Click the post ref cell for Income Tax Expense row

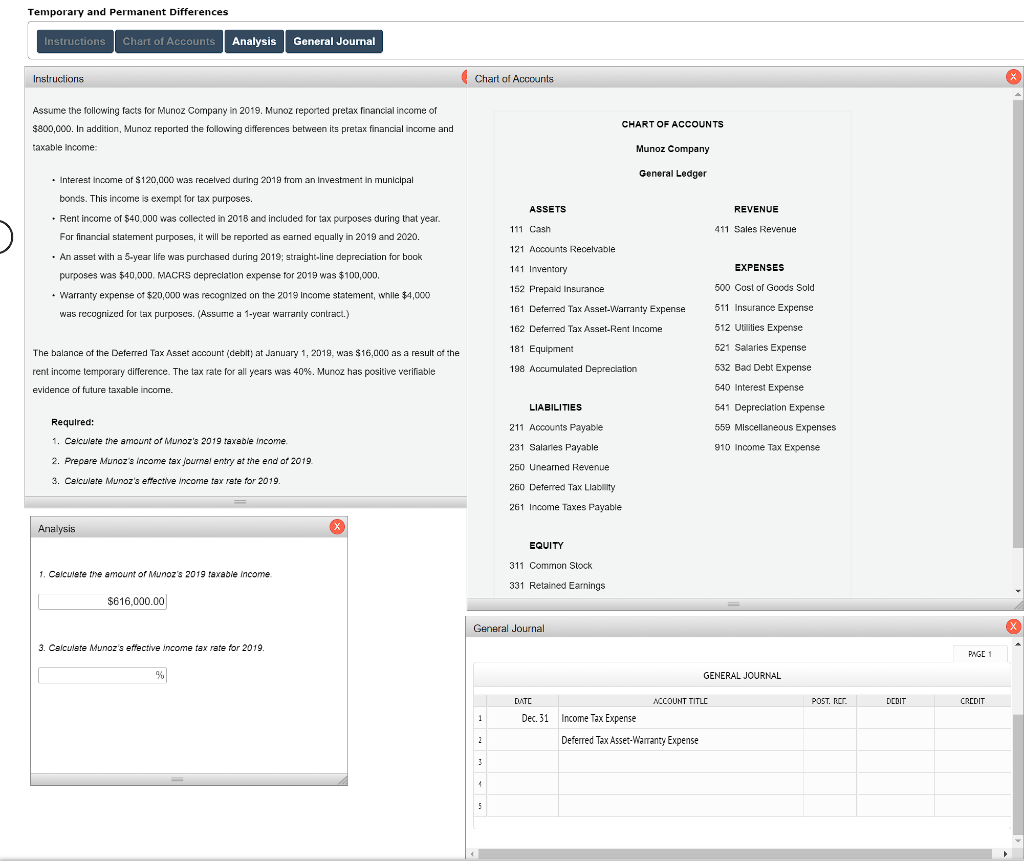pos(829,718)
